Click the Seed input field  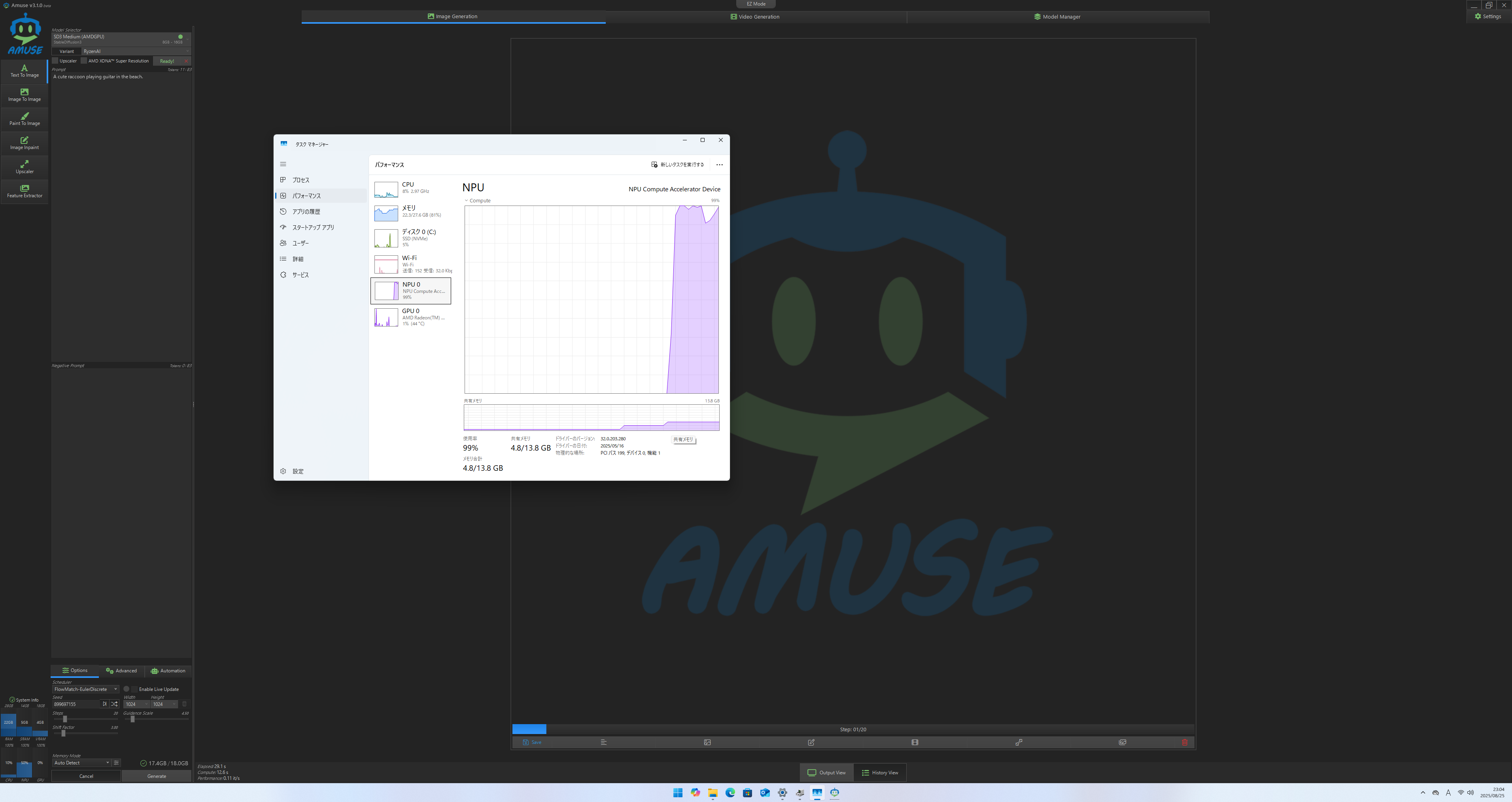coord(76,704)
